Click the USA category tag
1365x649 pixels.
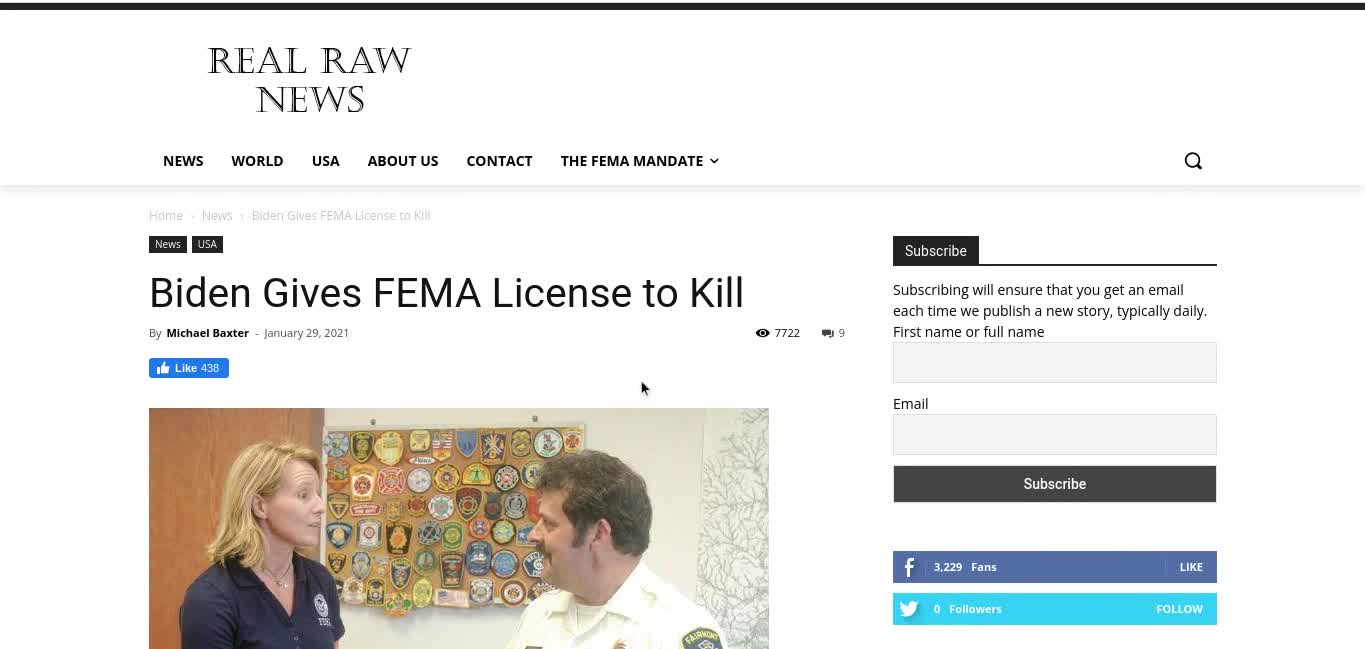207,244
